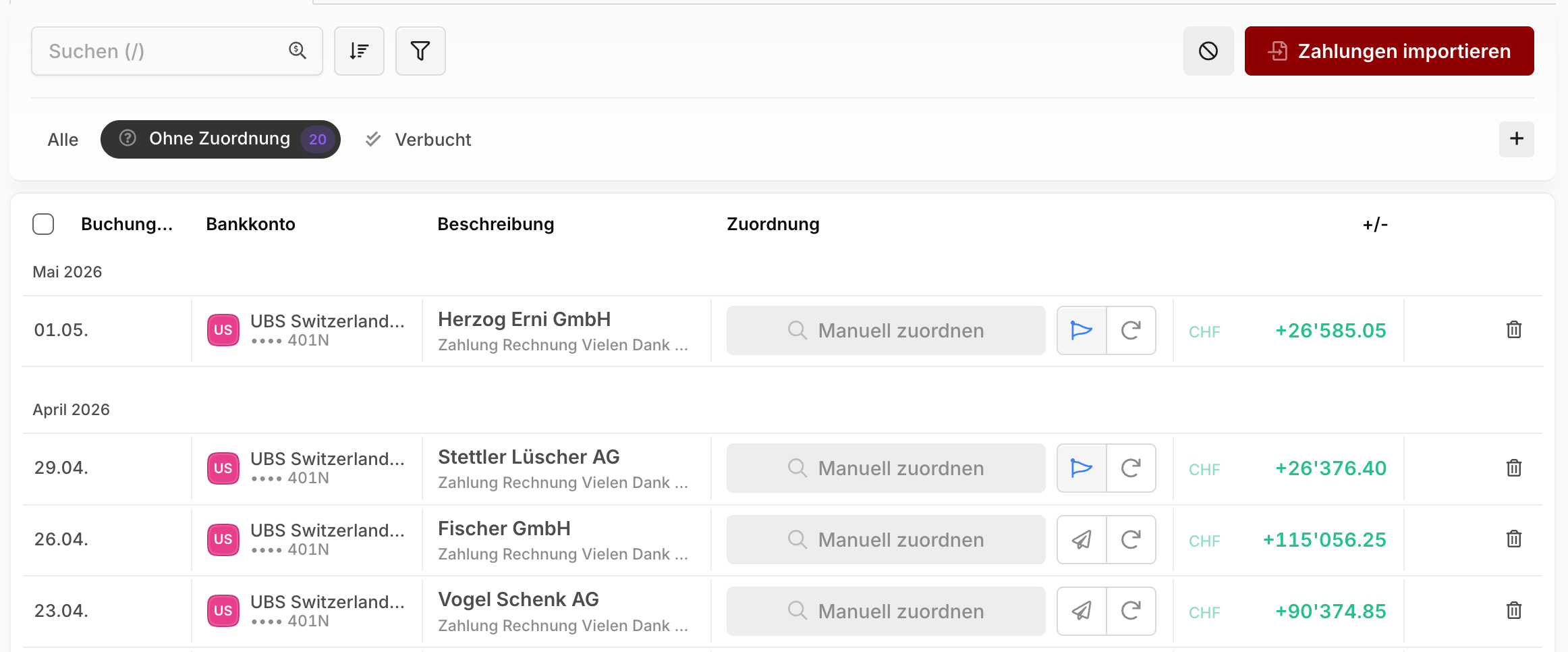Click Manuell zuordnen for Vogel Schenk AG

[x=886, y=612]
